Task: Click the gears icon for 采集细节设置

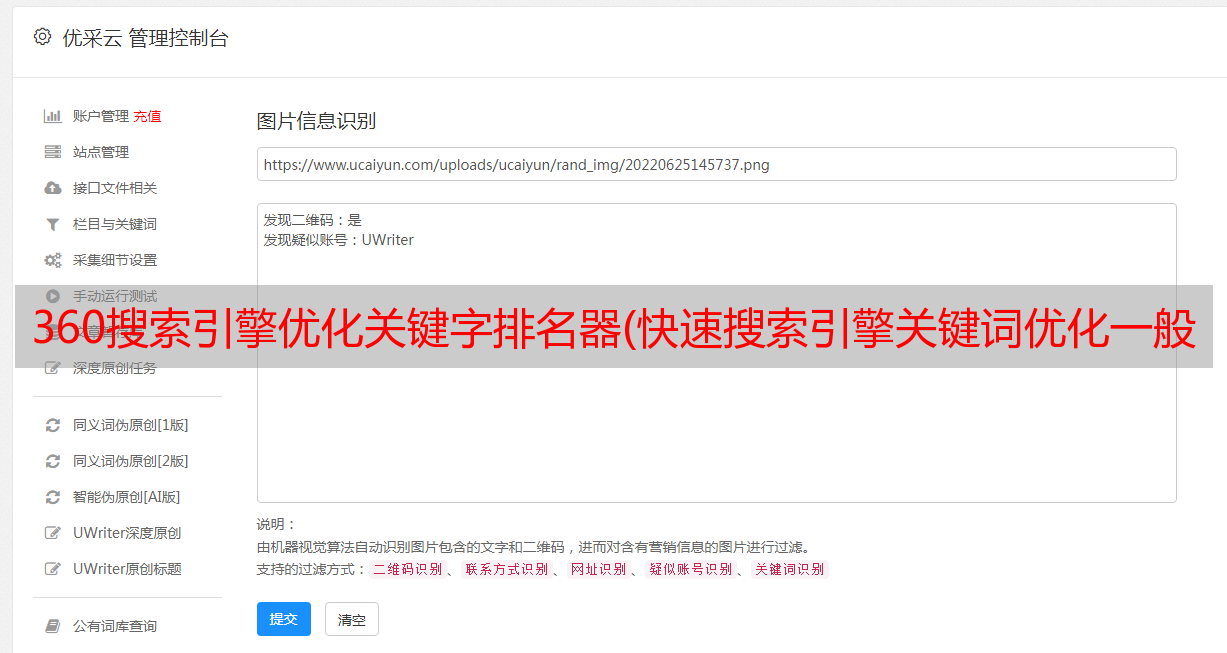Action: pos(53,260)
